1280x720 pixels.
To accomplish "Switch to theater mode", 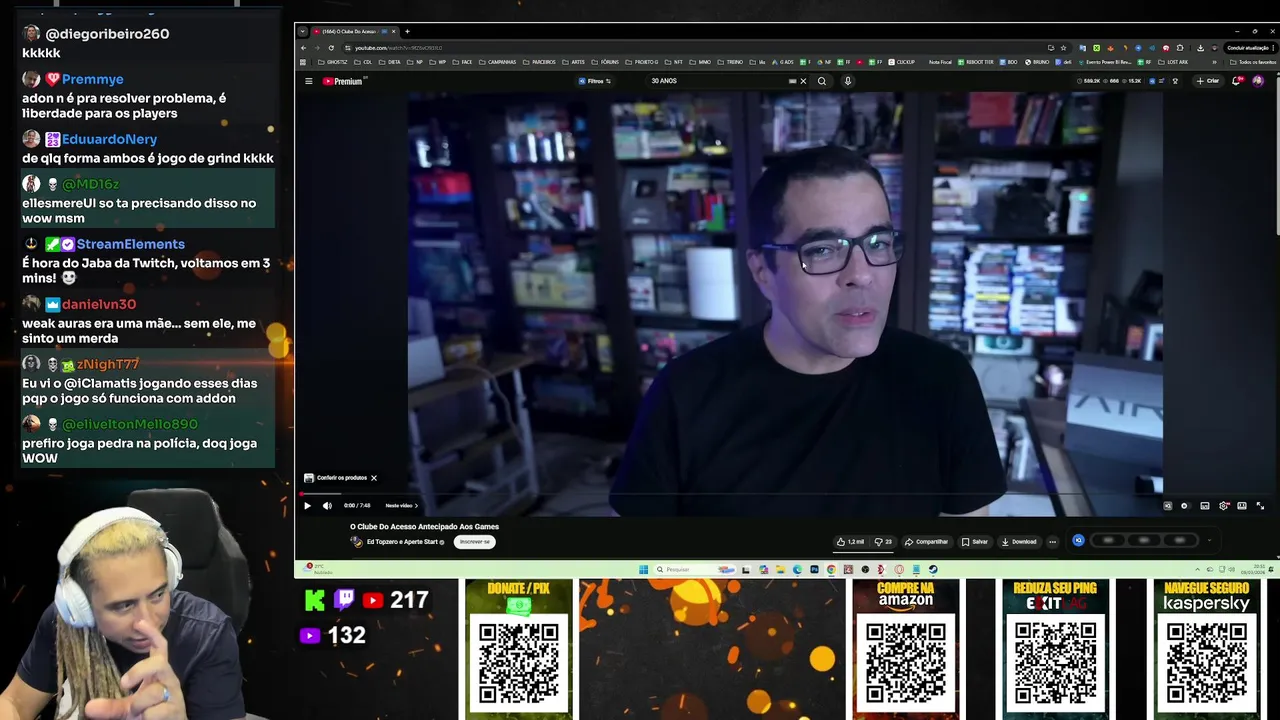I will tap(1242, 506).
